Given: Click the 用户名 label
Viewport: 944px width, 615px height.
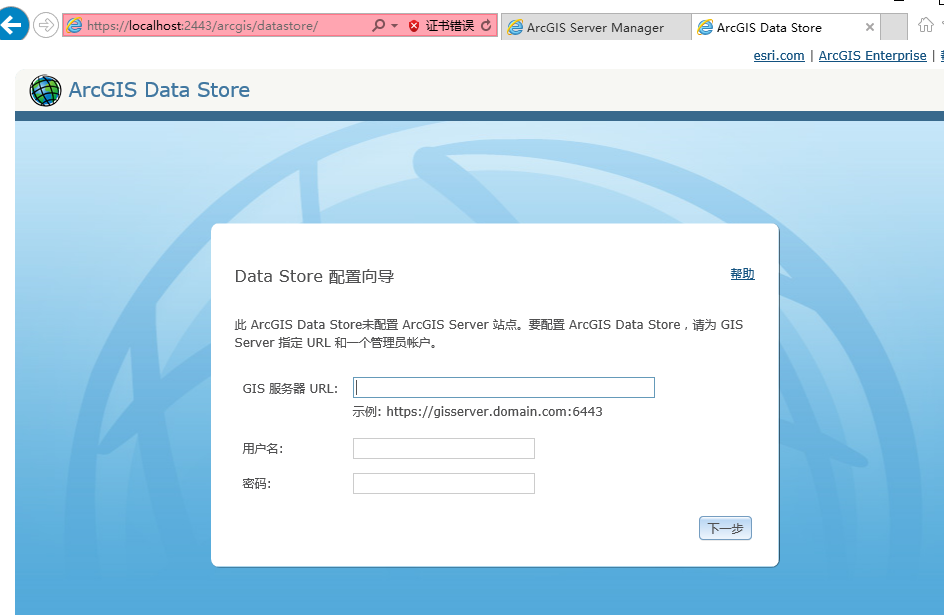Looking at the screenshot, I should tap(262, 448).
